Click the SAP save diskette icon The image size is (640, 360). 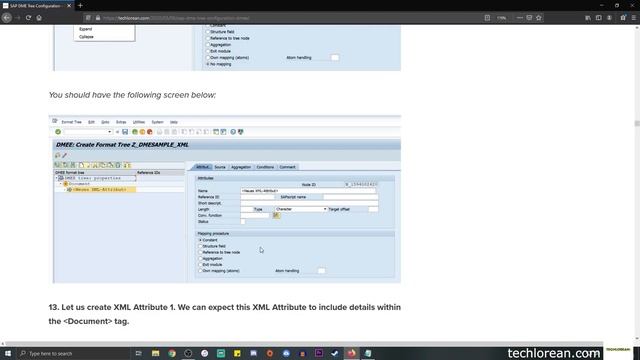(x=125, y=132)
